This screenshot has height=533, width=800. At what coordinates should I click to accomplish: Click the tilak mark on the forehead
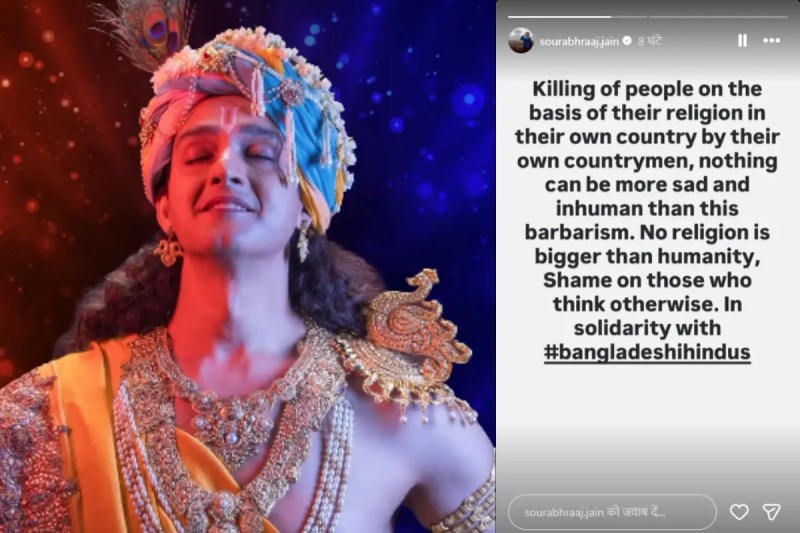point(226,121)
